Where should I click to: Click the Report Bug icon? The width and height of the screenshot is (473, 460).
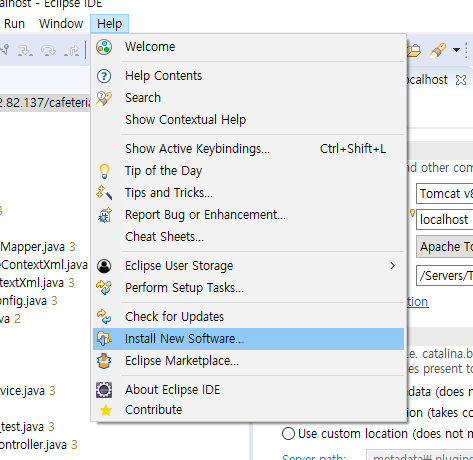(x=104, y=215)
